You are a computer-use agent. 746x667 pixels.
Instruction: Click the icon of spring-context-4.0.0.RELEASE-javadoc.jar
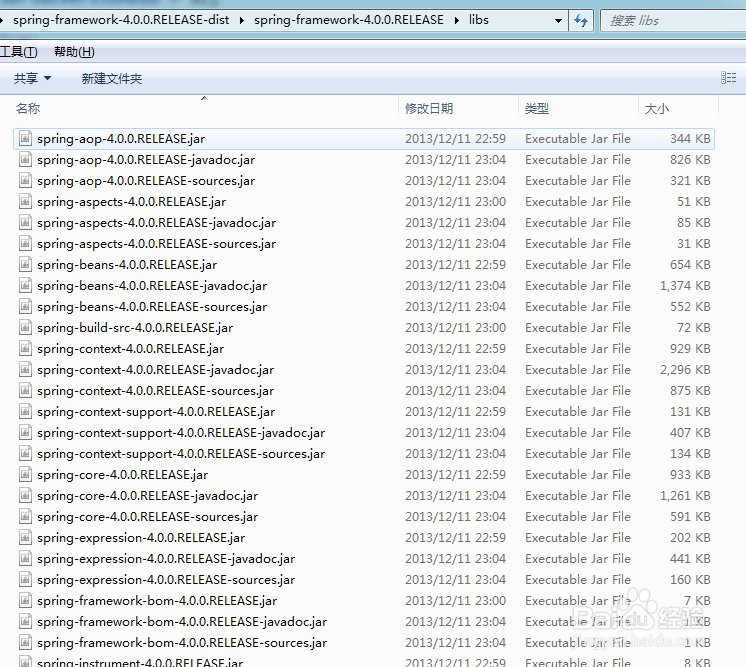[x=25, y=369]
